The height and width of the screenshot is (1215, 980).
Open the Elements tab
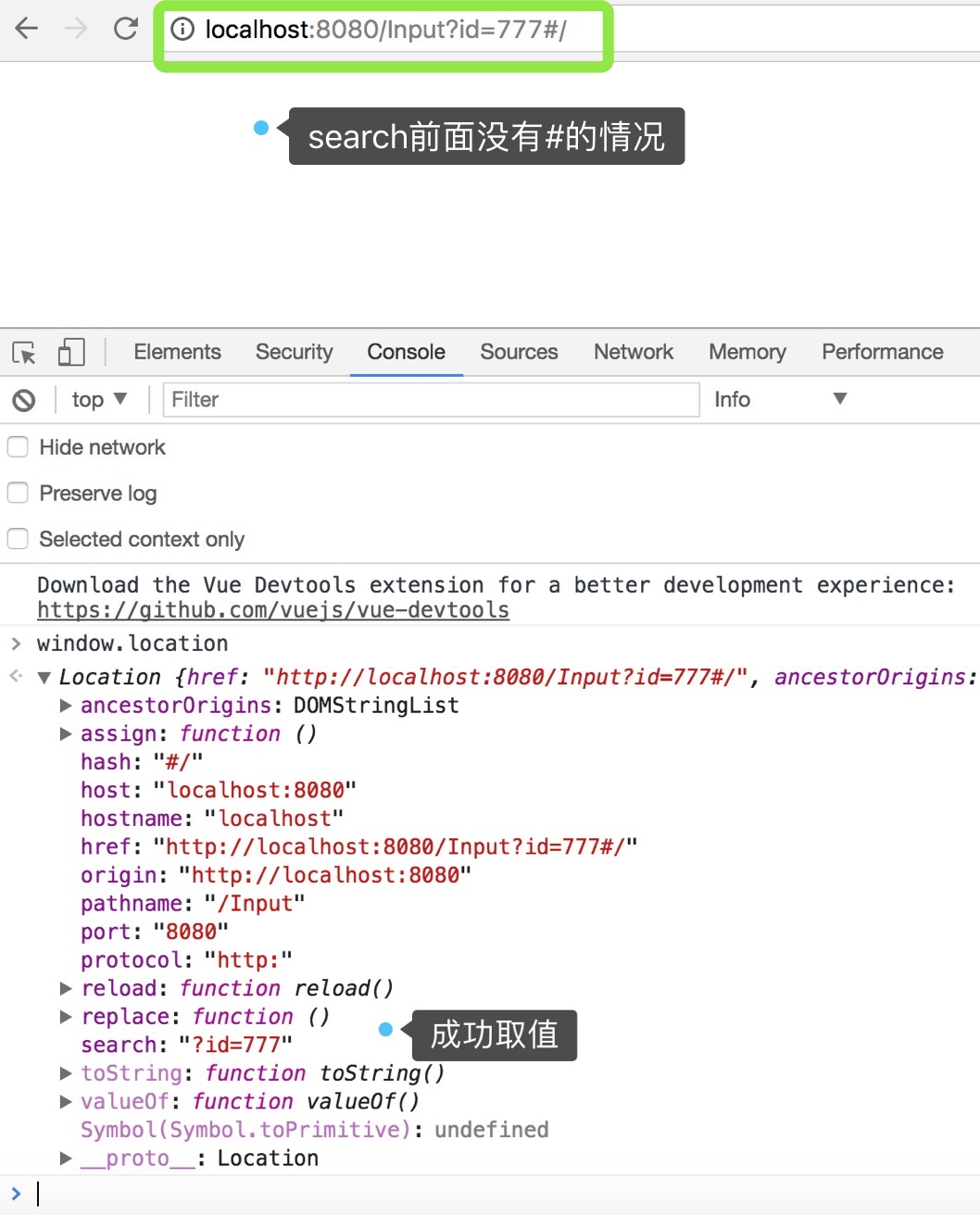[177, 352]
